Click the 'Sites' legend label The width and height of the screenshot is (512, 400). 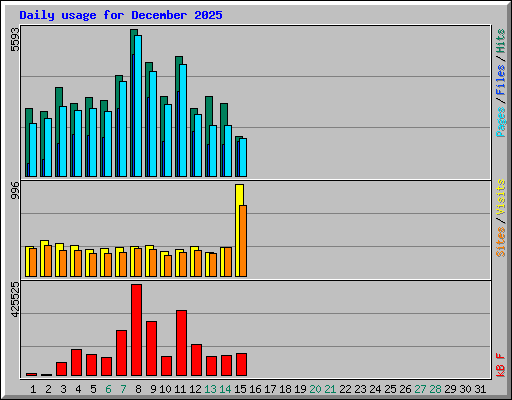(x=501, y=242)
